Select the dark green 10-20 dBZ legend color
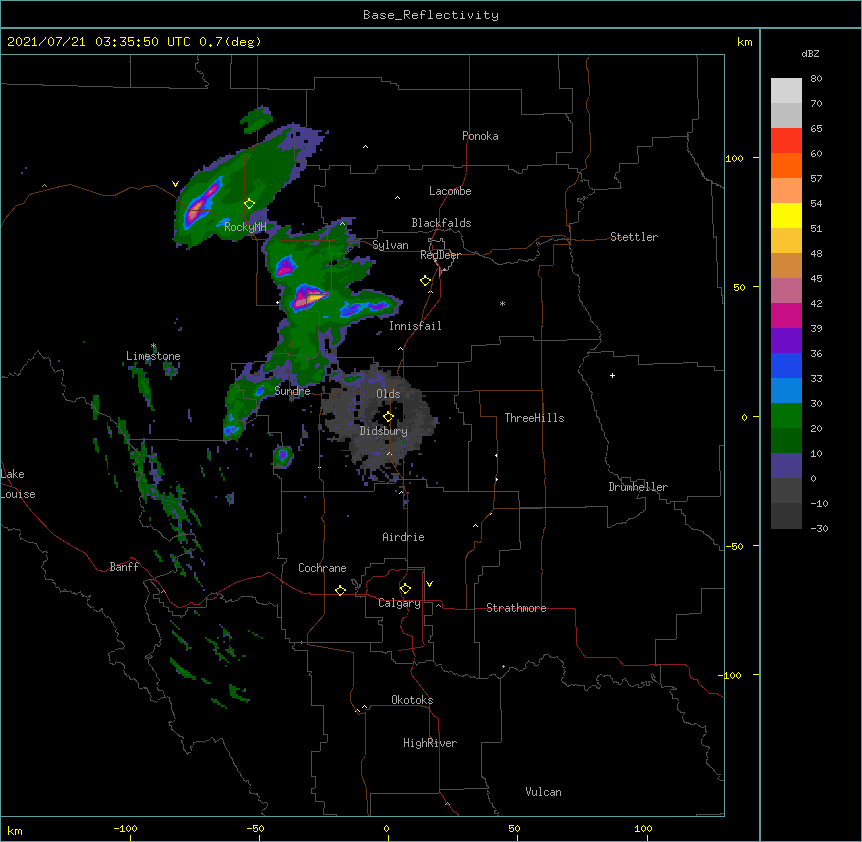 pos(786,441)
